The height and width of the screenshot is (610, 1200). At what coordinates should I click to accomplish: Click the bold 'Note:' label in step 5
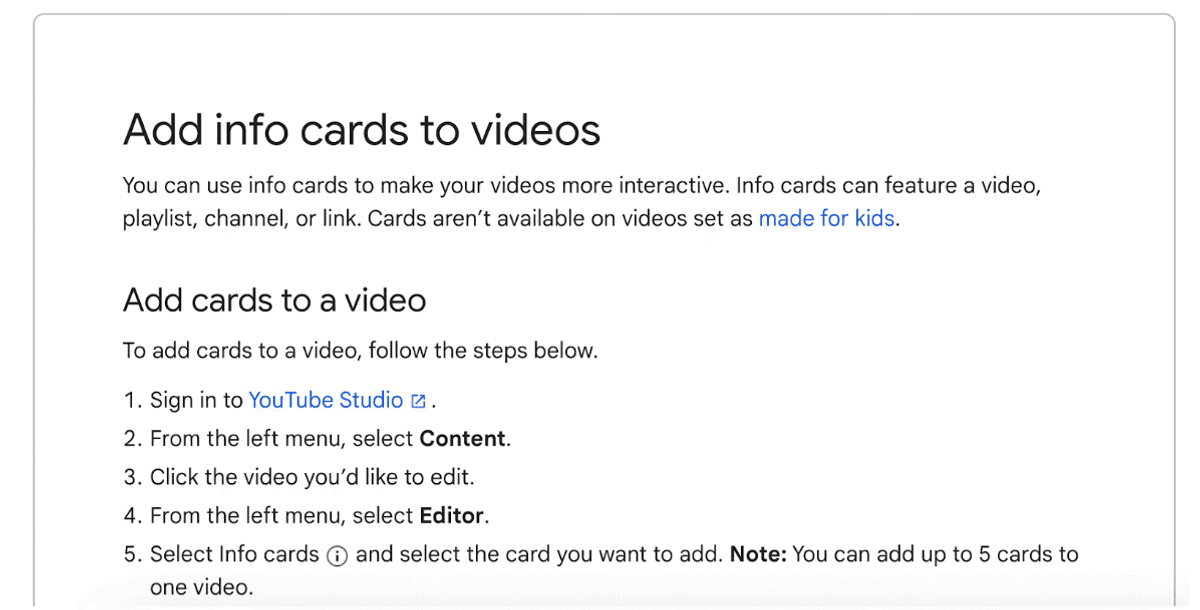click(x=758, y=554)
